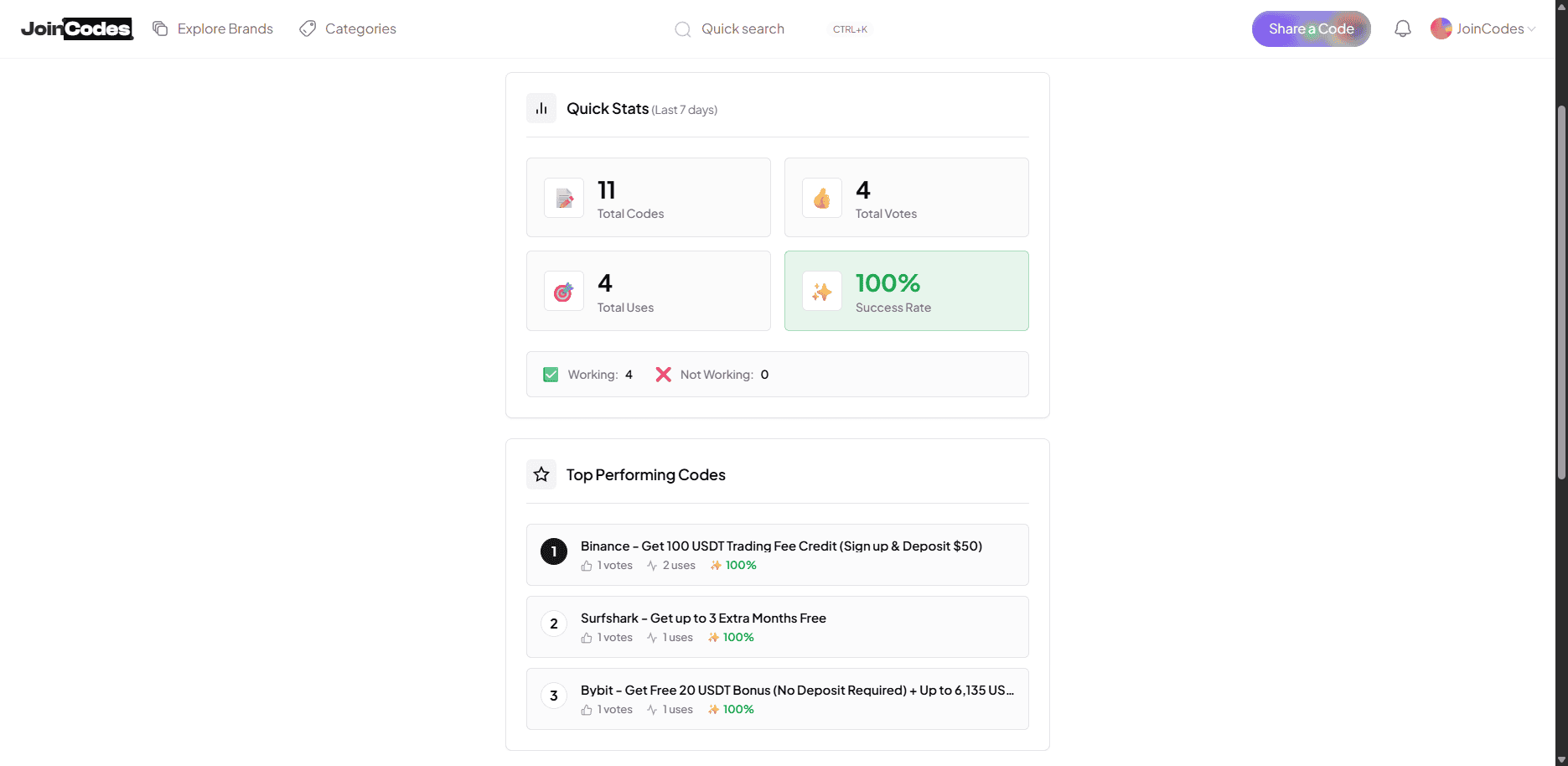Click the red Not Working cross

[x=663, y=375]
